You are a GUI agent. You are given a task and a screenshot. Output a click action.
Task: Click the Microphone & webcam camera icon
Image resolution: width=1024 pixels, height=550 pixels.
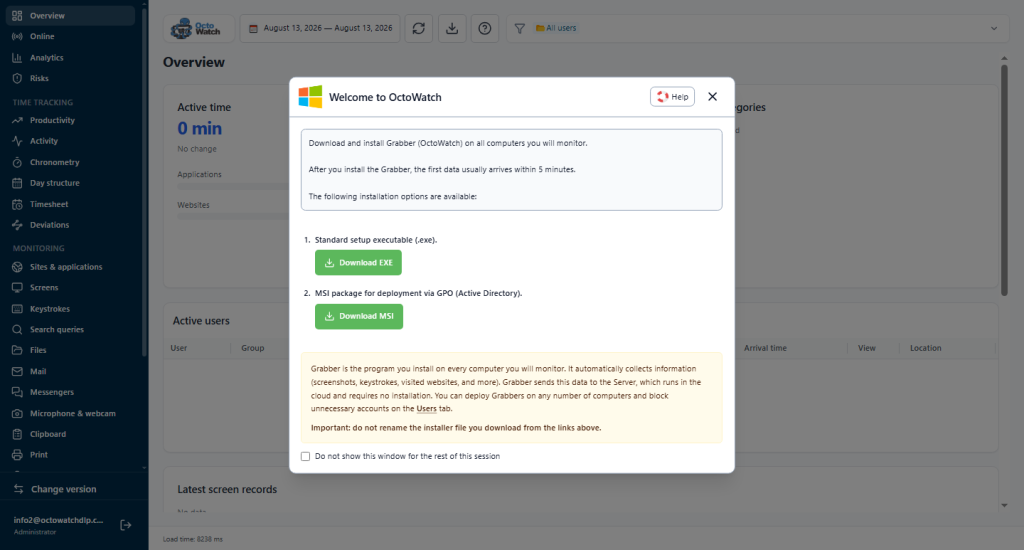17,413
